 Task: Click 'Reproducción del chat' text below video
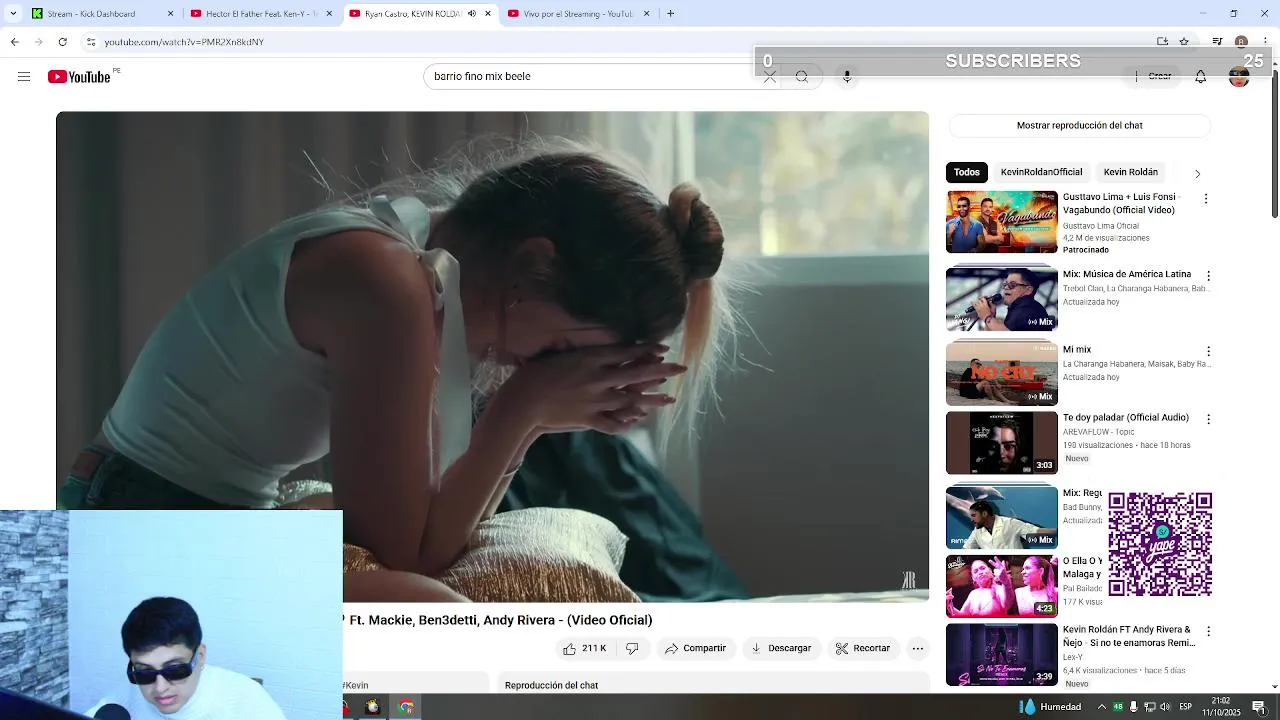point(551,686)
